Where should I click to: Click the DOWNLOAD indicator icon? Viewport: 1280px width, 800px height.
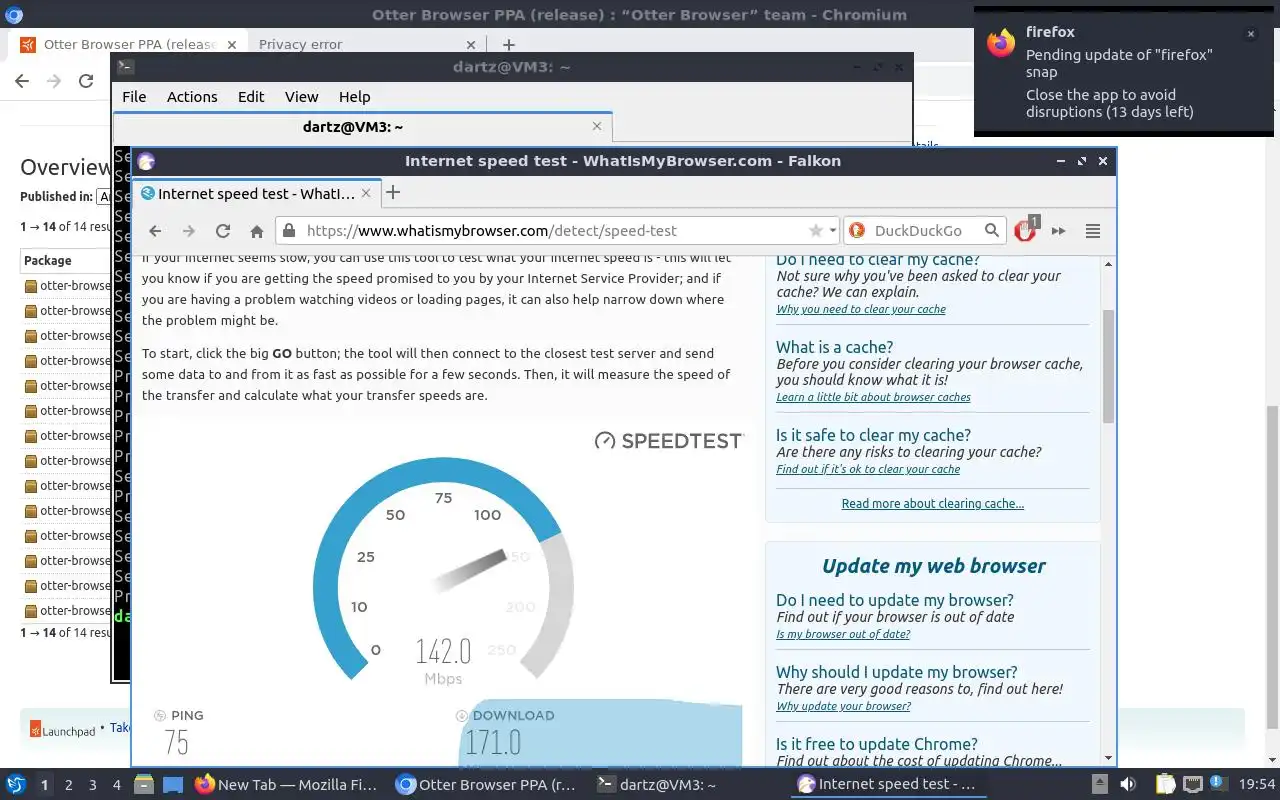pyautogui.click(x=461, y=715)
